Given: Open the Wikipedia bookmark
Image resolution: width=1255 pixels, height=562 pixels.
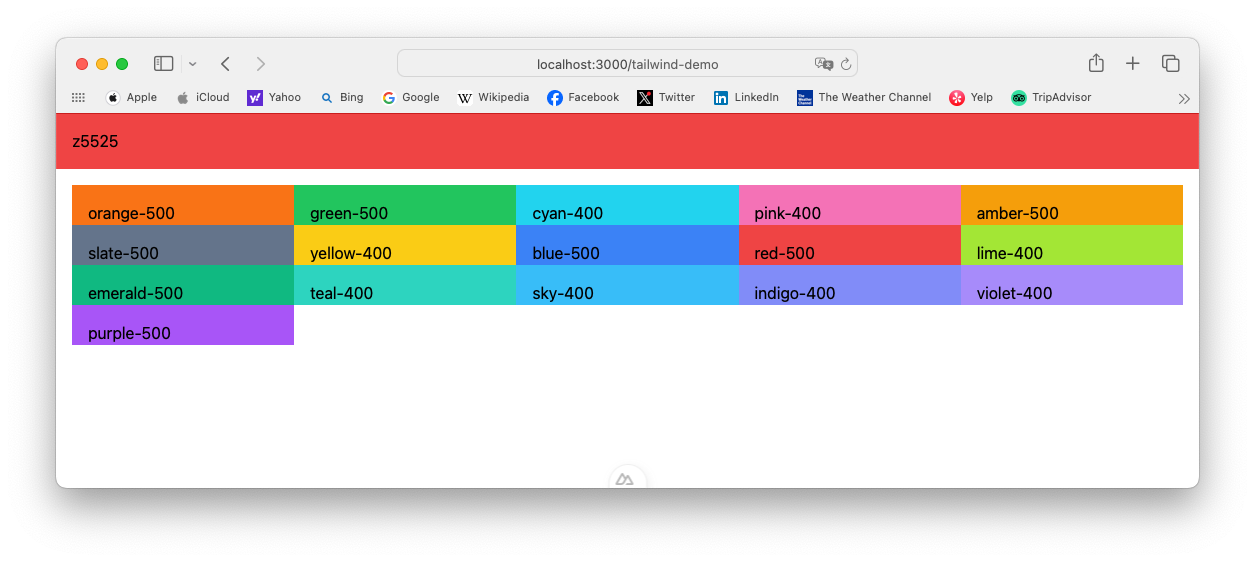Looking at the screenshot, I should click(x=493, y=98).
